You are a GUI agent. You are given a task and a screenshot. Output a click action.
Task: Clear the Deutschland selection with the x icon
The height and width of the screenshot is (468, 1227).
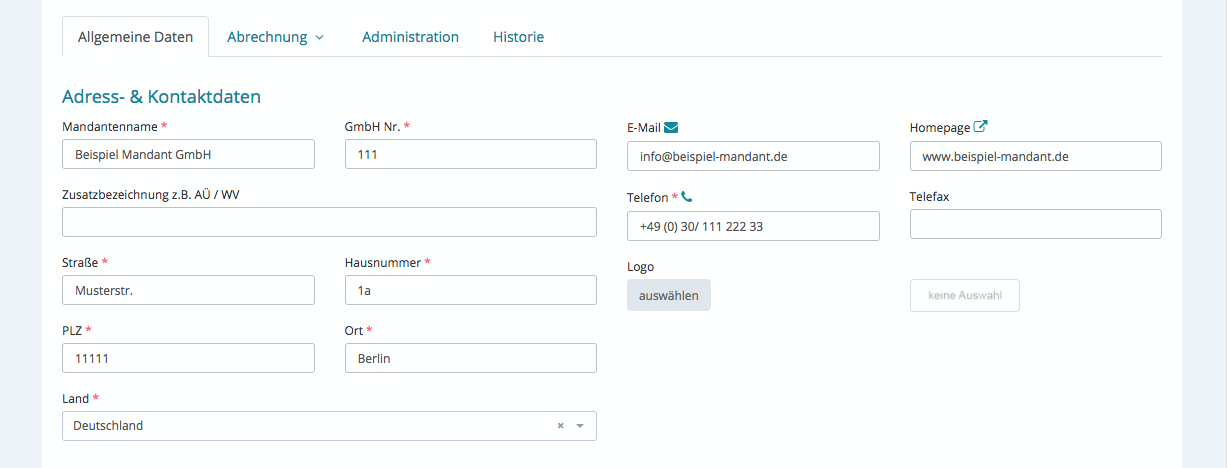[560, 426]
